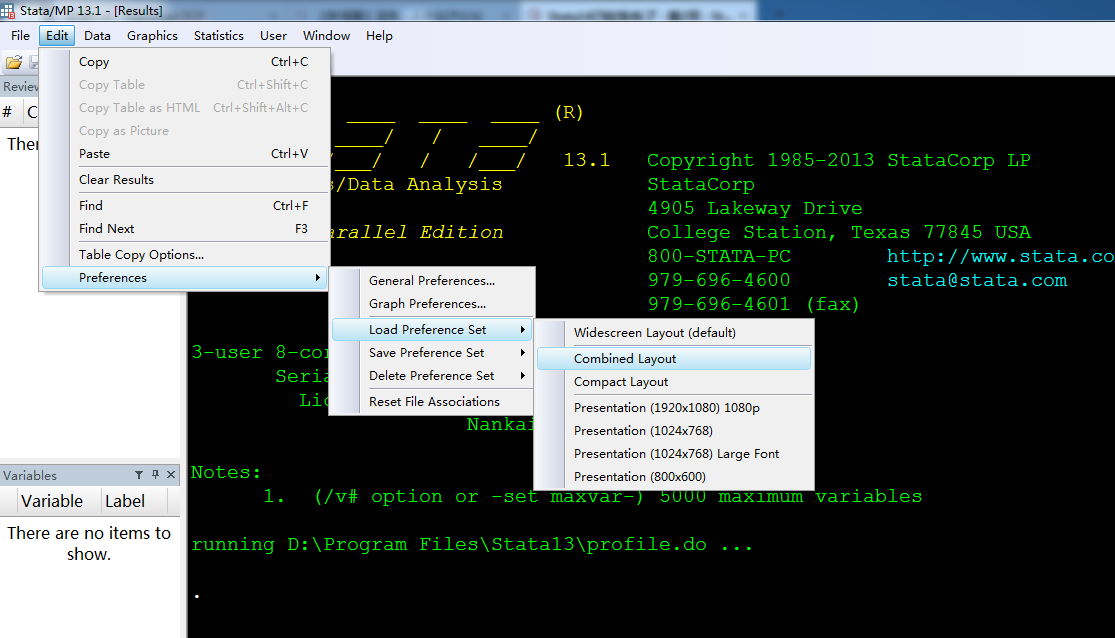Choose Clear Results from Edit menu
The height and width of the screenshot is (638, 1115).
point(116,180)
